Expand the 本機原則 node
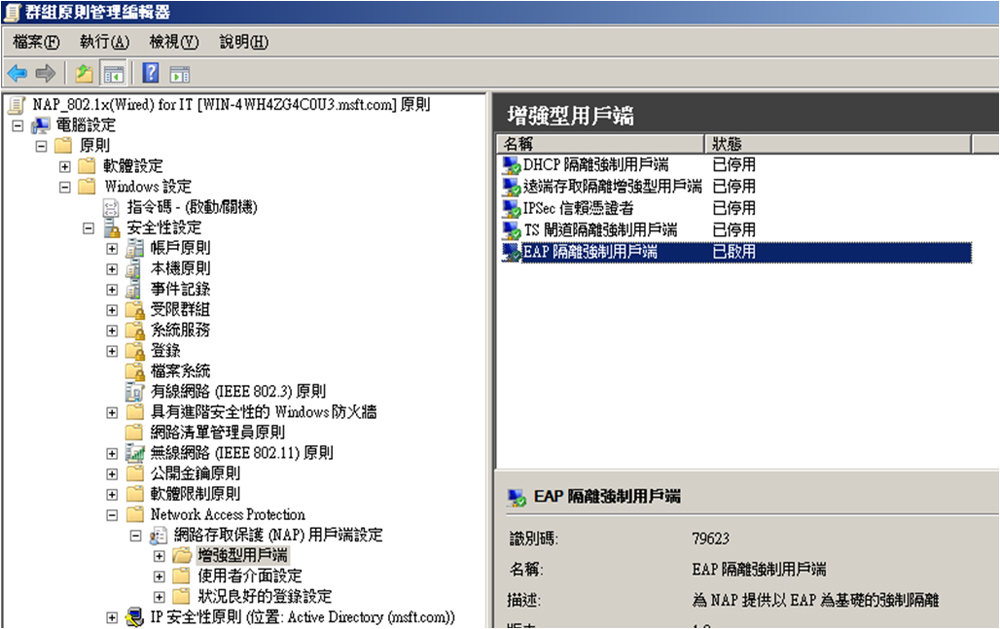This screenshot has height=629, width=1000. [x=112, y=269]
